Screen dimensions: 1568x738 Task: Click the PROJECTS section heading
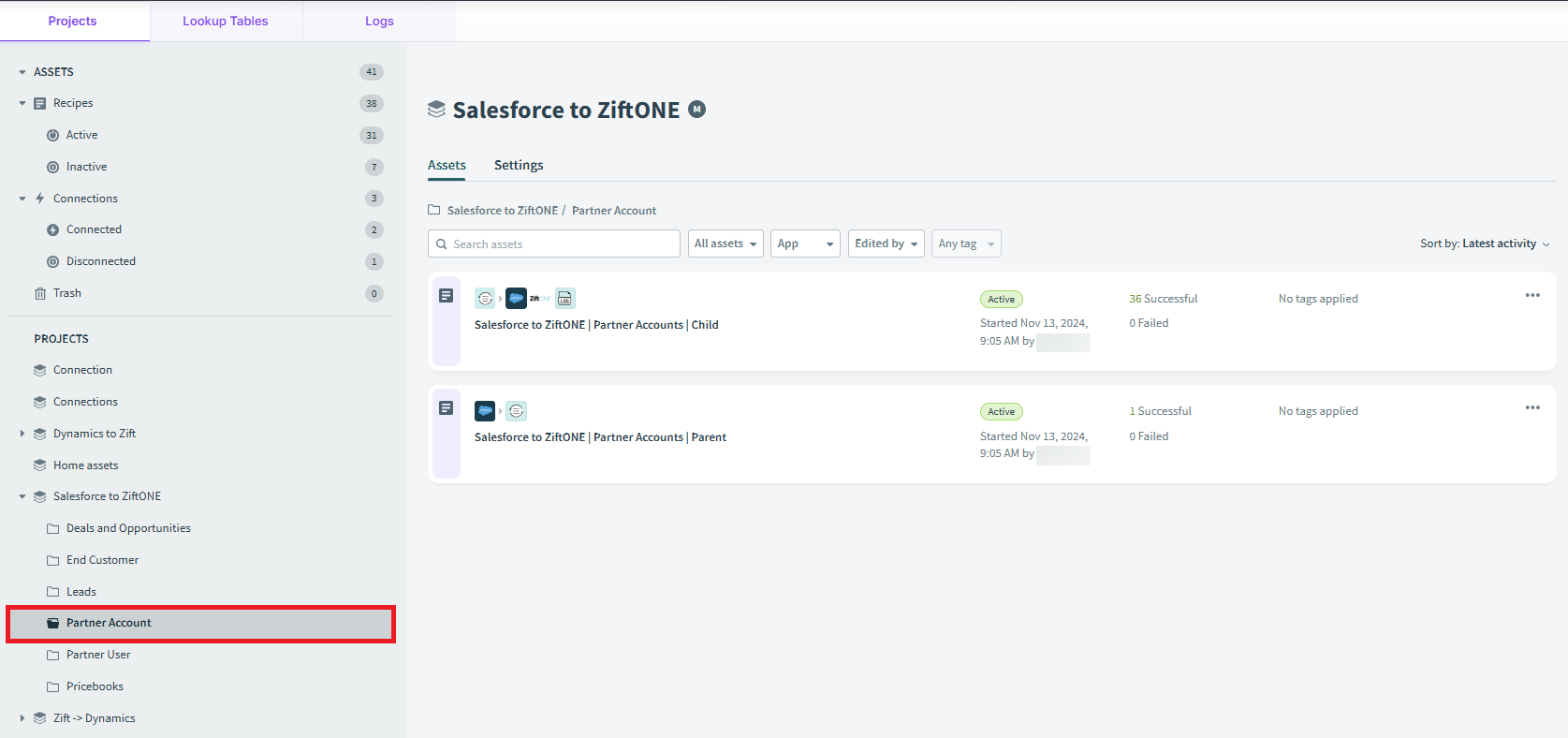62,339
